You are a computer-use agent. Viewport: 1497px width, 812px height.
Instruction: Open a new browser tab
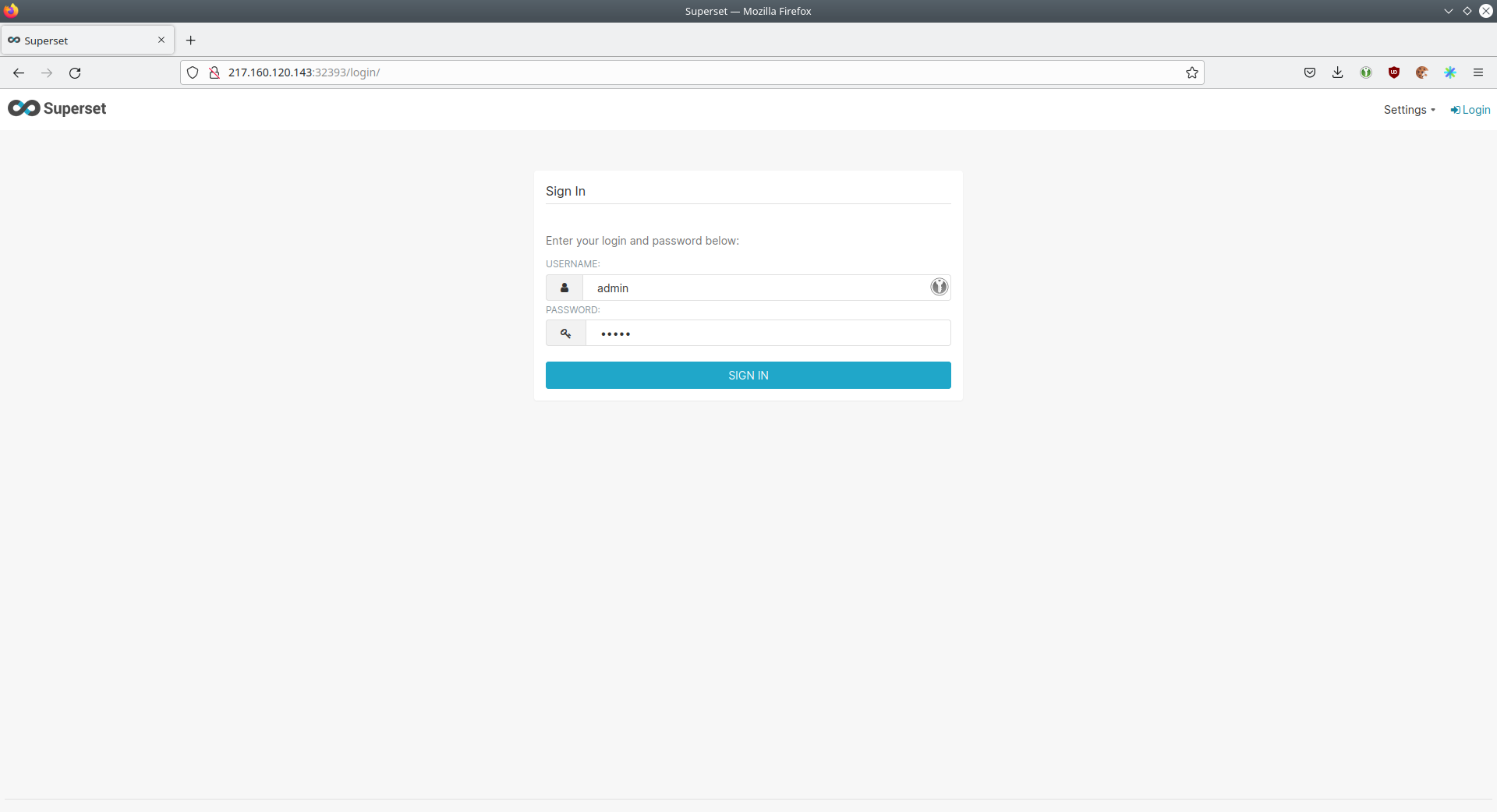tap(190, 41)
